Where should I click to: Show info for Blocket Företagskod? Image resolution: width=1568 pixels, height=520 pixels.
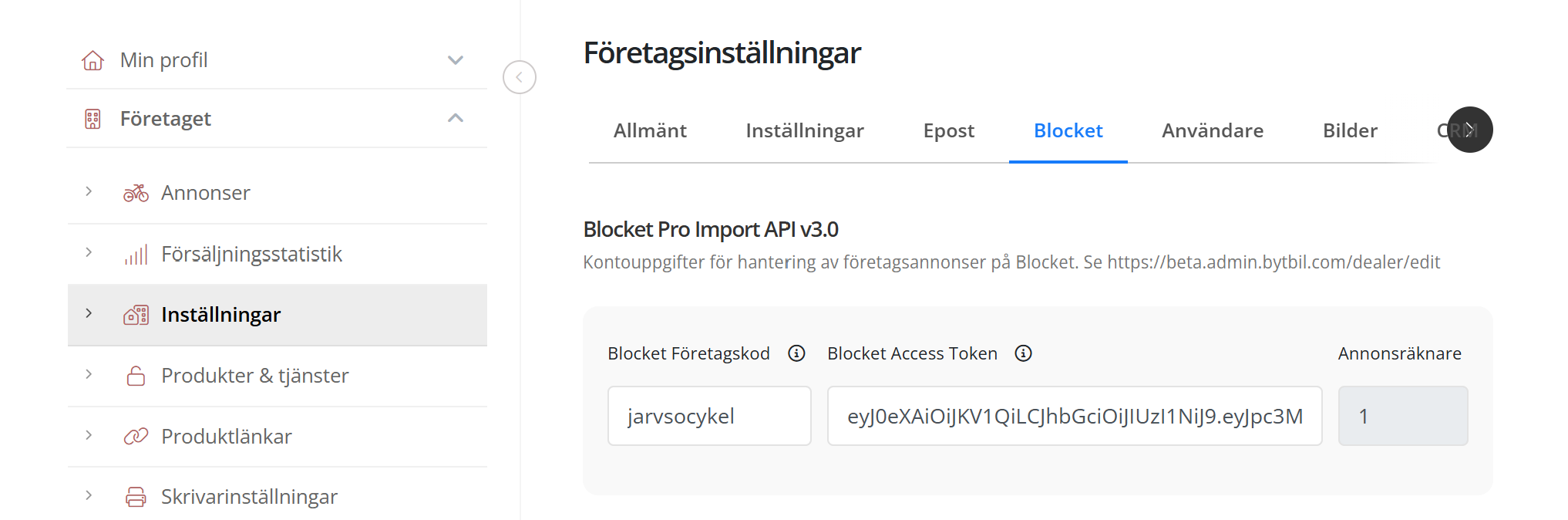tap(796, 353)
